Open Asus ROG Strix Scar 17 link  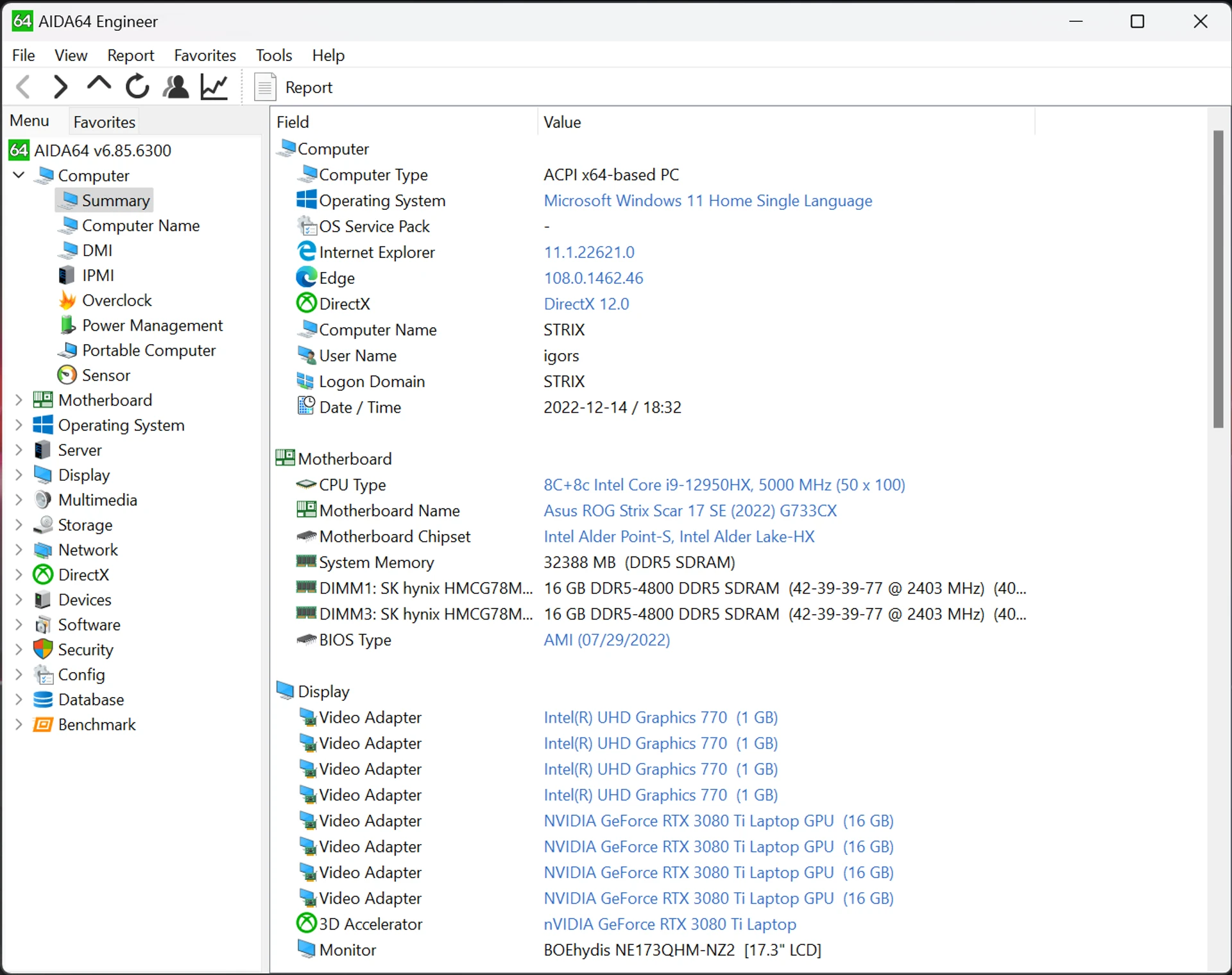tap(690, 511)
